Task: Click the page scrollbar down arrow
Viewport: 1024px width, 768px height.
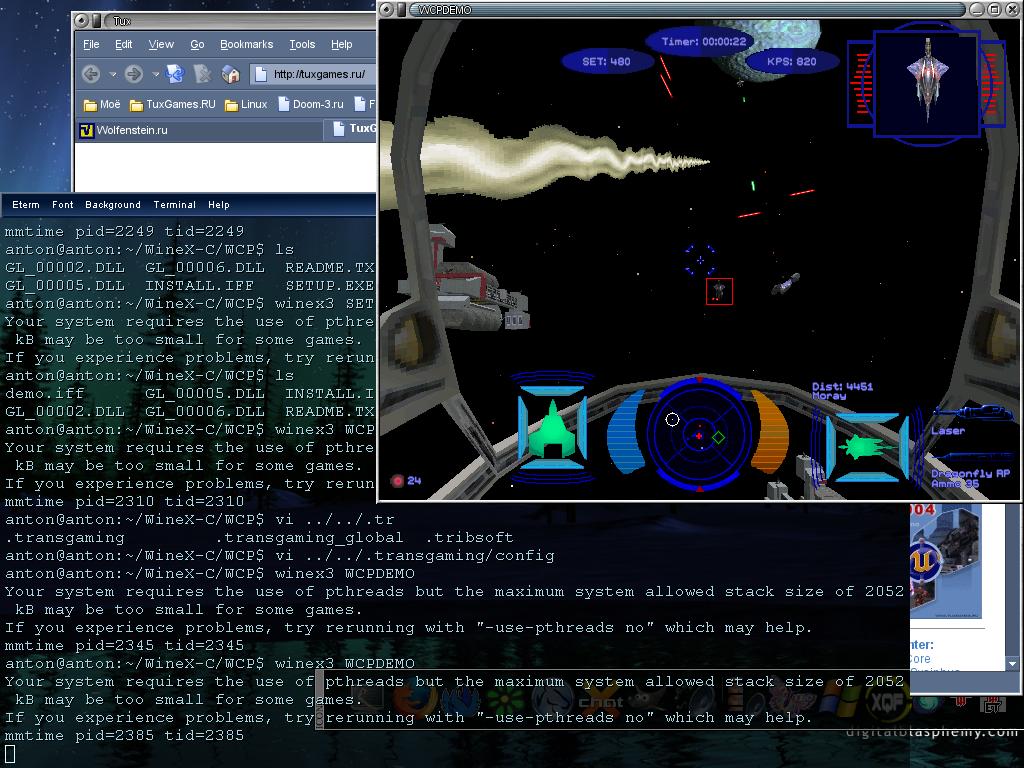Action: (1012, 664)
